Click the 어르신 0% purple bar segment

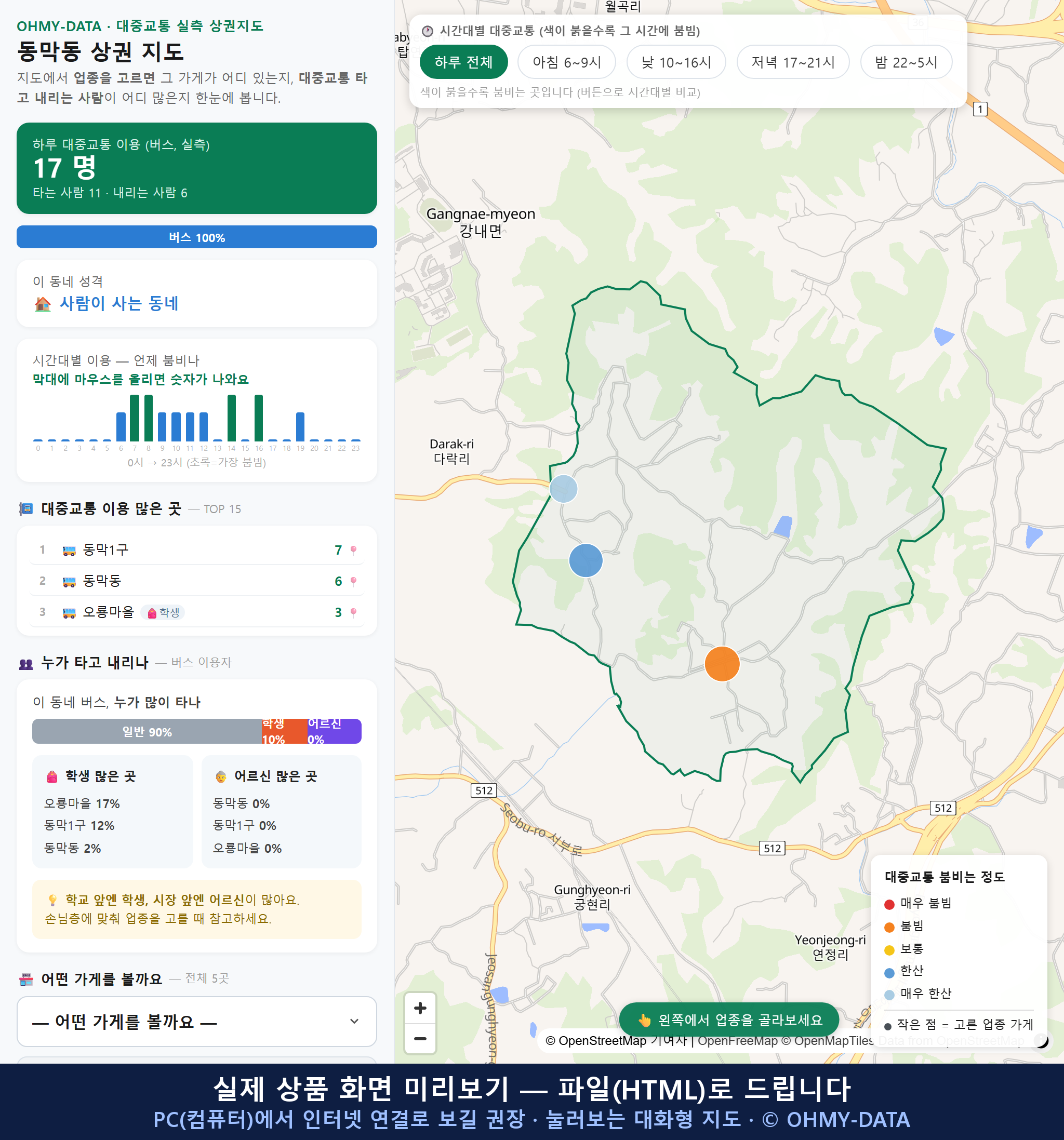click(x=334, y=731)
